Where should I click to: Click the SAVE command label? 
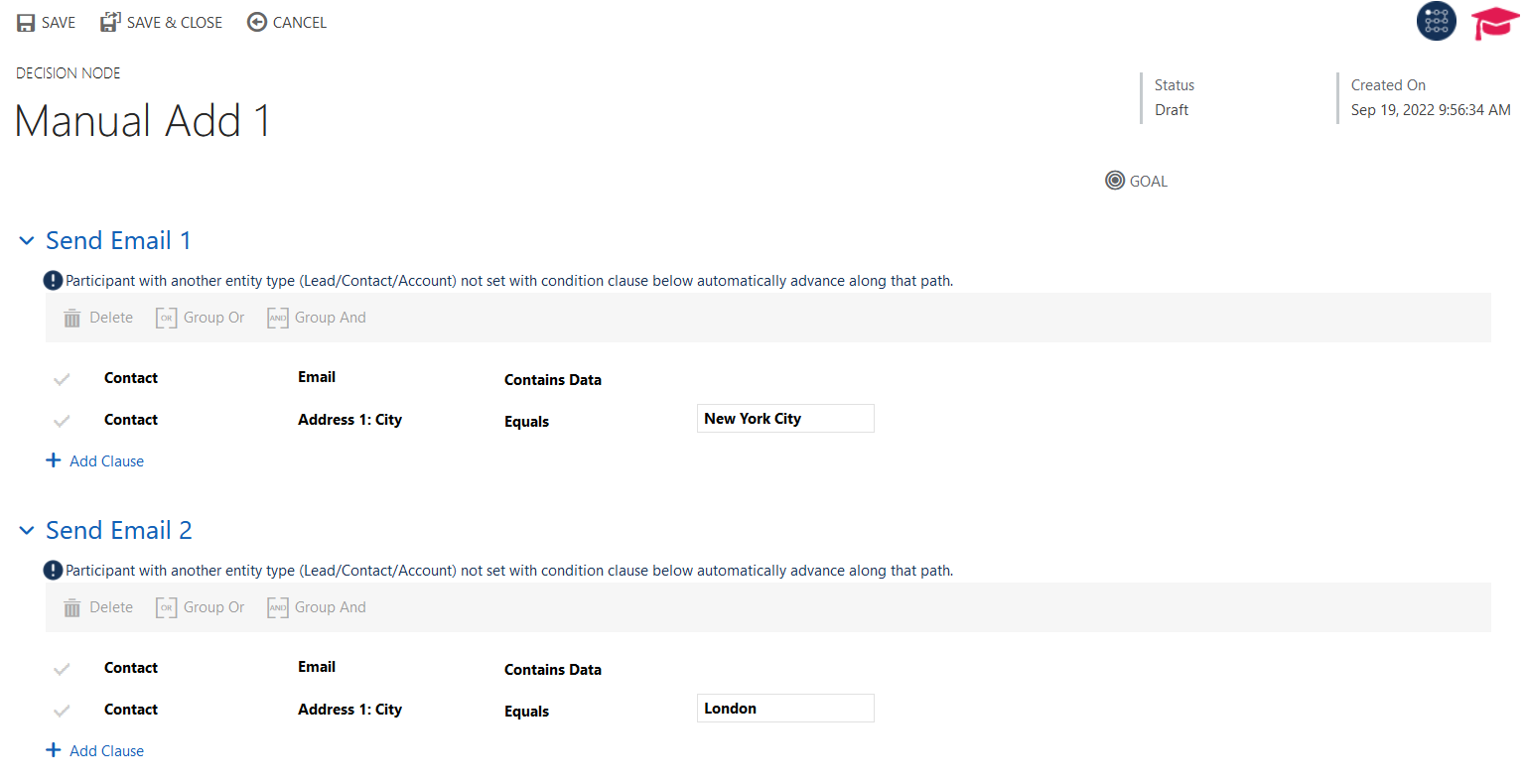coord(59,23)
